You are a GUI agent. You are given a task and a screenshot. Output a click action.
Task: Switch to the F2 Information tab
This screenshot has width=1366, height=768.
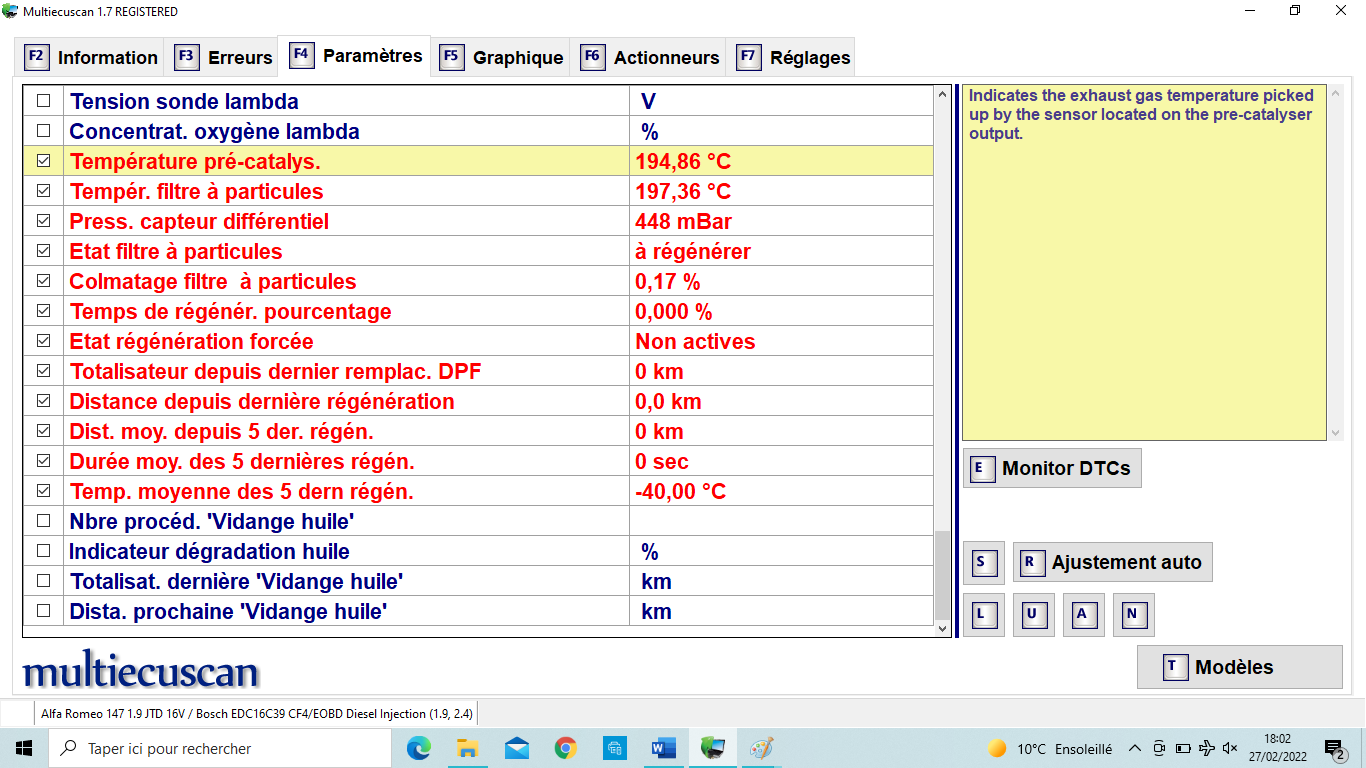tap(91, 57)
